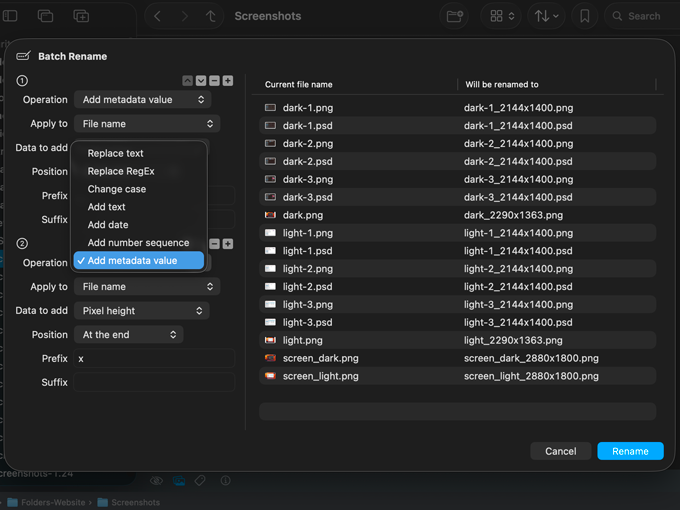Image resolution: width=680 pixels, height=510 pixels.
Task: Choose 'Change case' in the dropdown list
Action: [x=117, y=189]
